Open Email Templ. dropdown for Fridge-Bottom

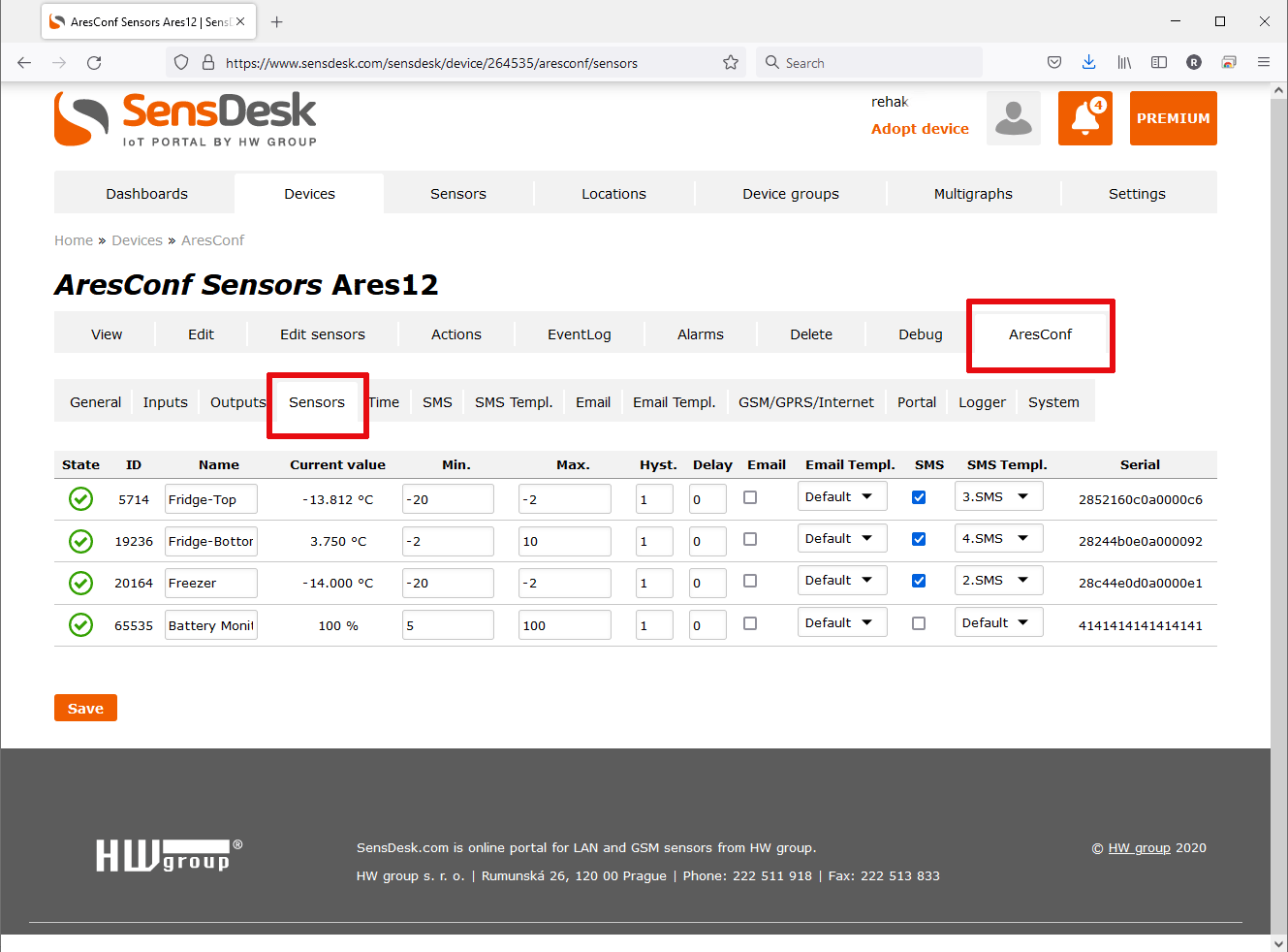click(x=842, y=538)
